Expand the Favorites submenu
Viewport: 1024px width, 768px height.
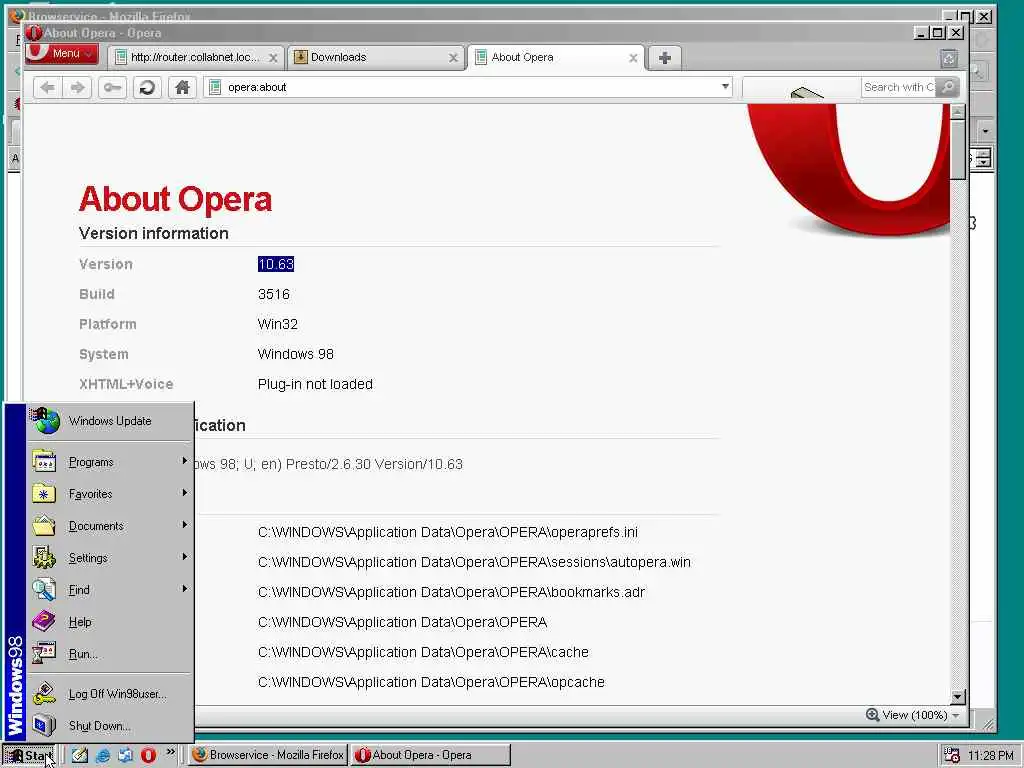110,494
